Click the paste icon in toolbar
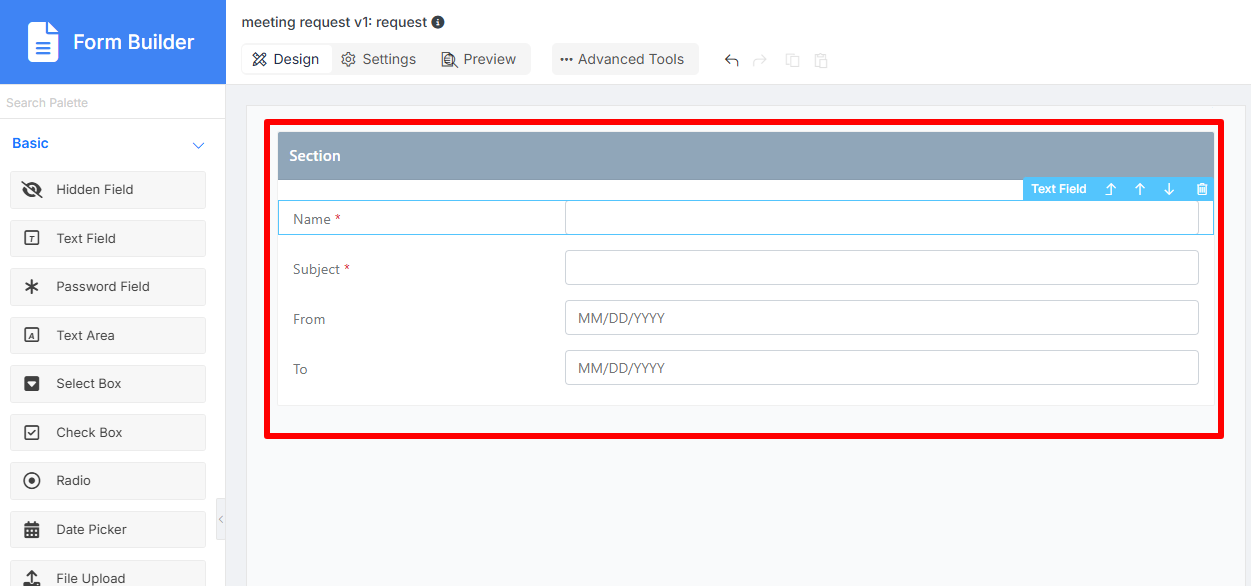Viewport: 1251px width, 586px height. click(821, 60)
